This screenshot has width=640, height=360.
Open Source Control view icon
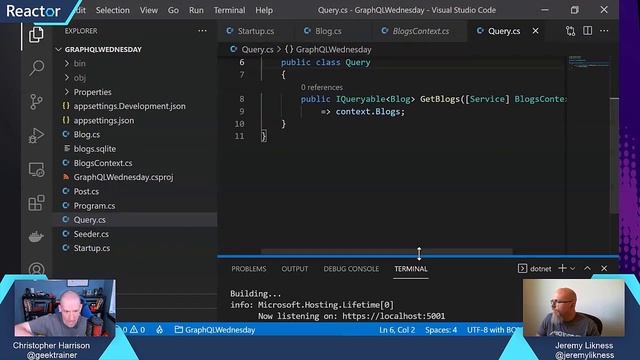(36, 102)
